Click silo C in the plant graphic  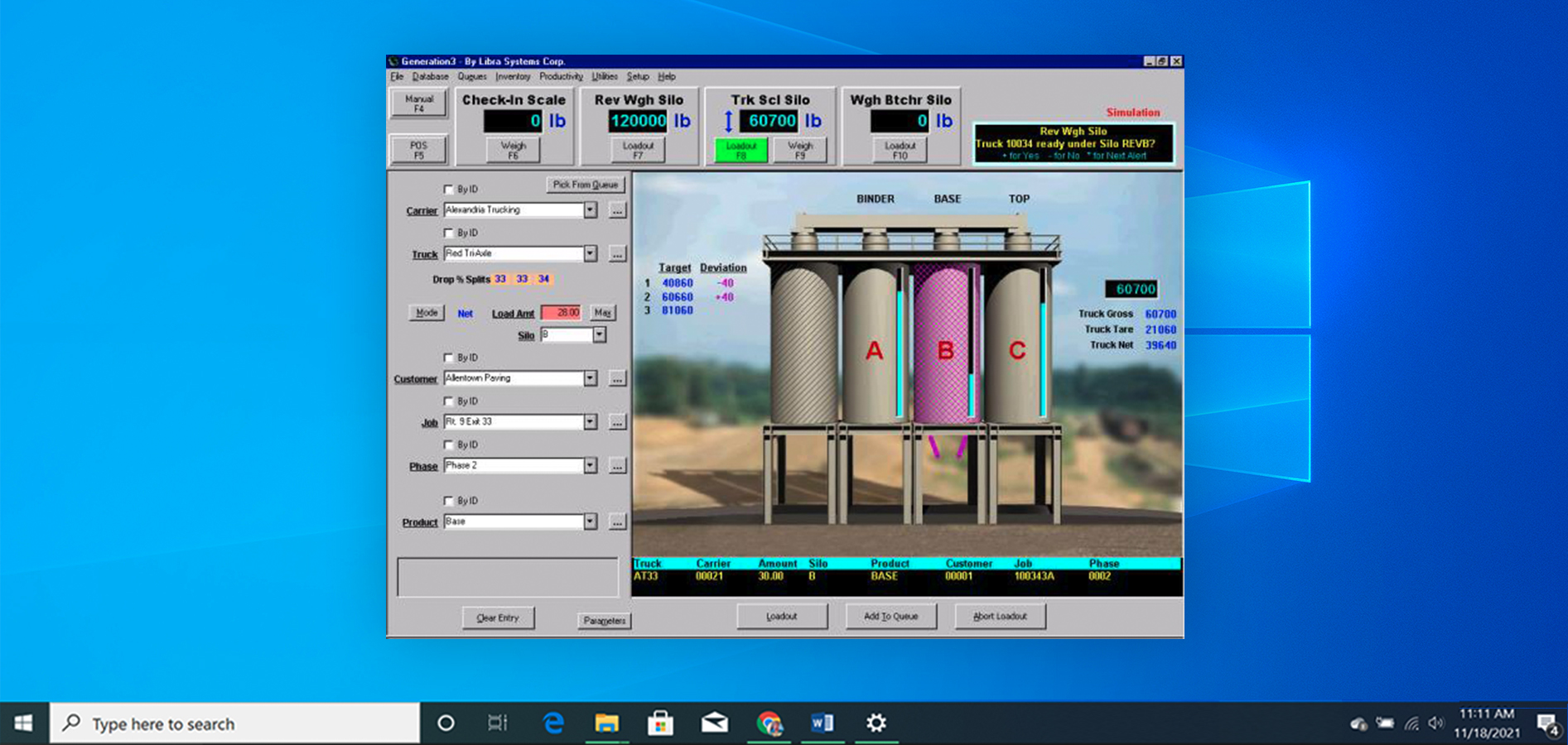pyautogui.click(x=1017, y=345)
